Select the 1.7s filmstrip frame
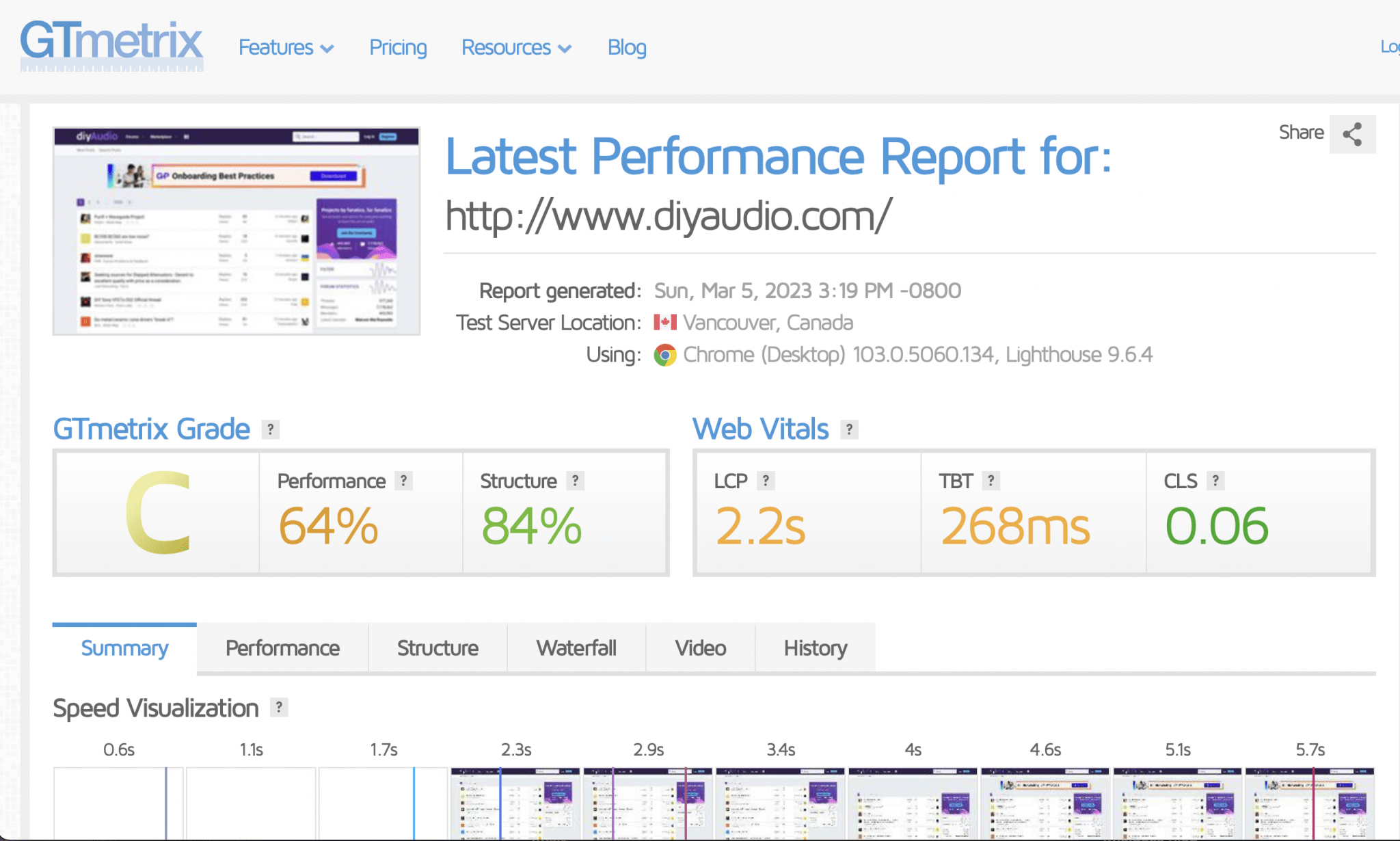The width and height of the screenshot is (1400, 841). coord(383,803)
